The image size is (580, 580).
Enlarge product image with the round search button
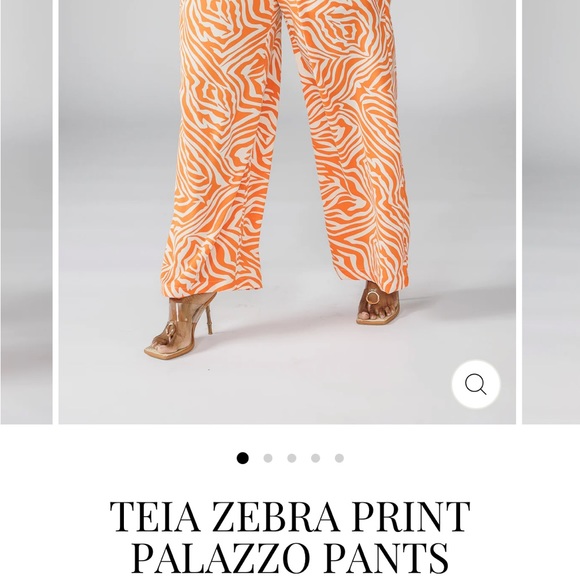(476, 384)
